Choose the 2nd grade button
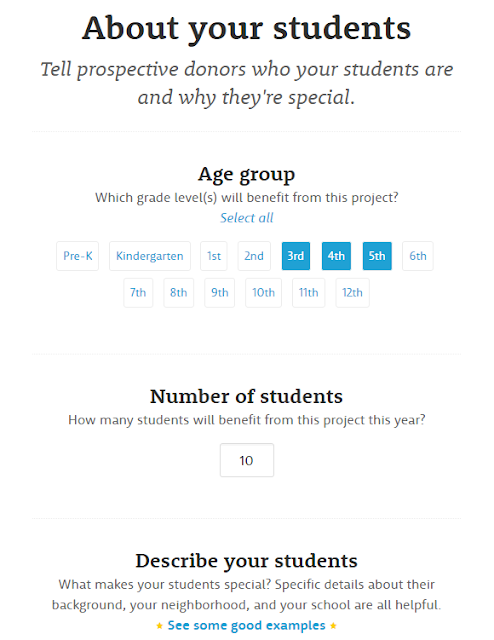 [x=254, y=256]
